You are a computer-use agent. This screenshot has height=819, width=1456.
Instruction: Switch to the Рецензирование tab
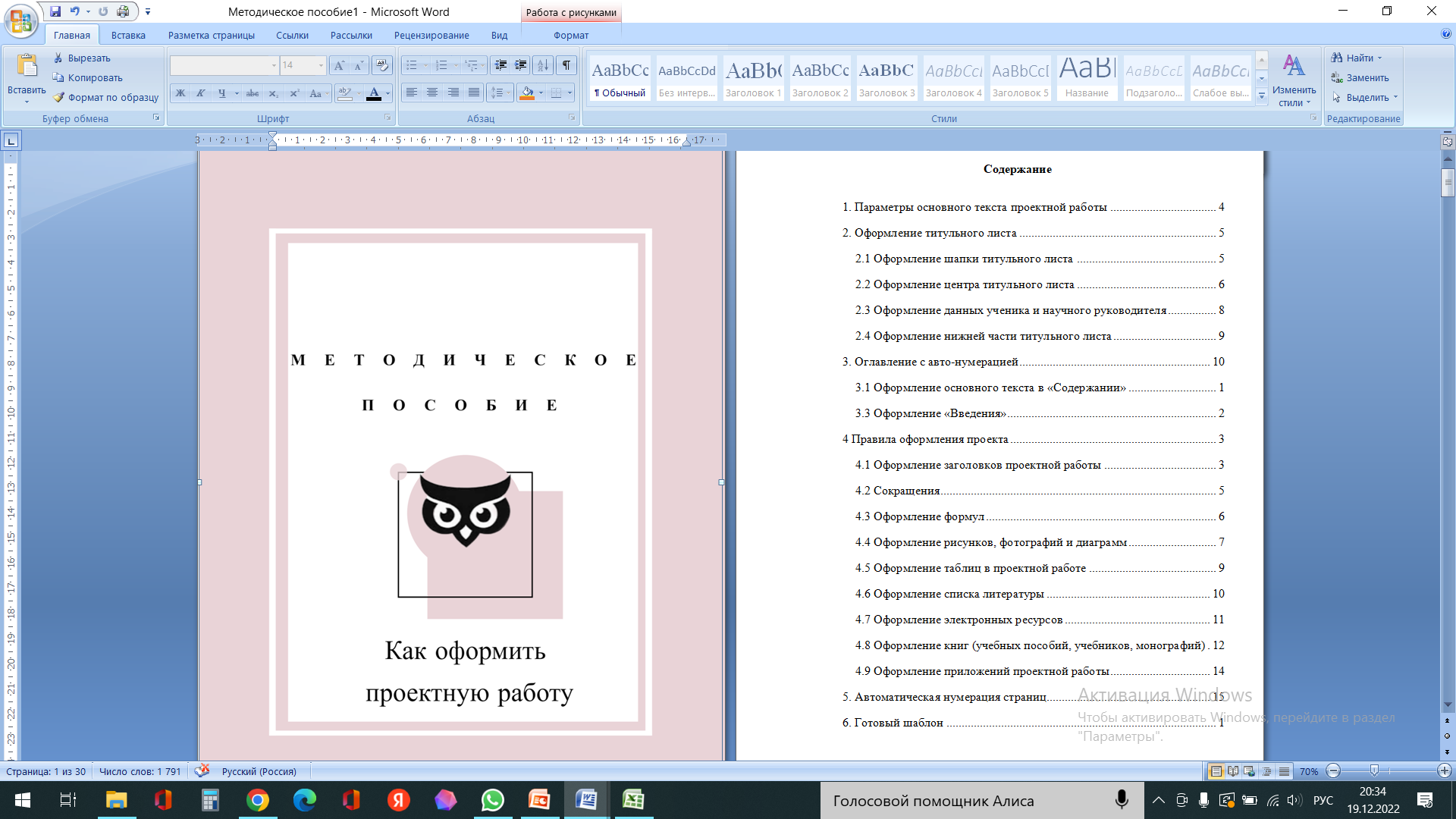(431, 35)
